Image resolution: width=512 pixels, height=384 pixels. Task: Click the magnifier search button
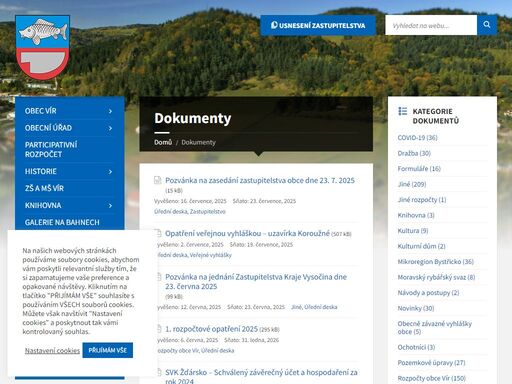coord(487,25)
